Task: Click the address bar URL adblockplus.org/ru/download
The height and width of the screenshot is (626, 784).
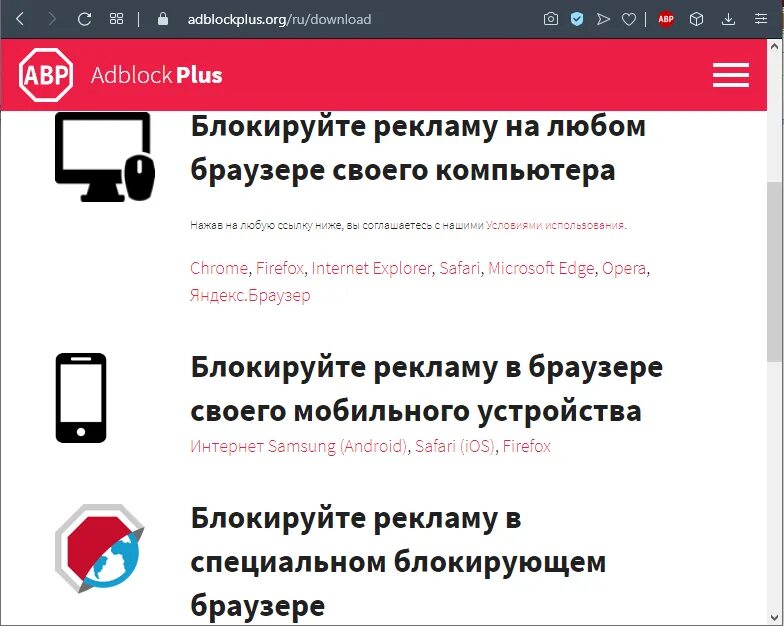Action: pyautogui.click(x=279, y=20)
